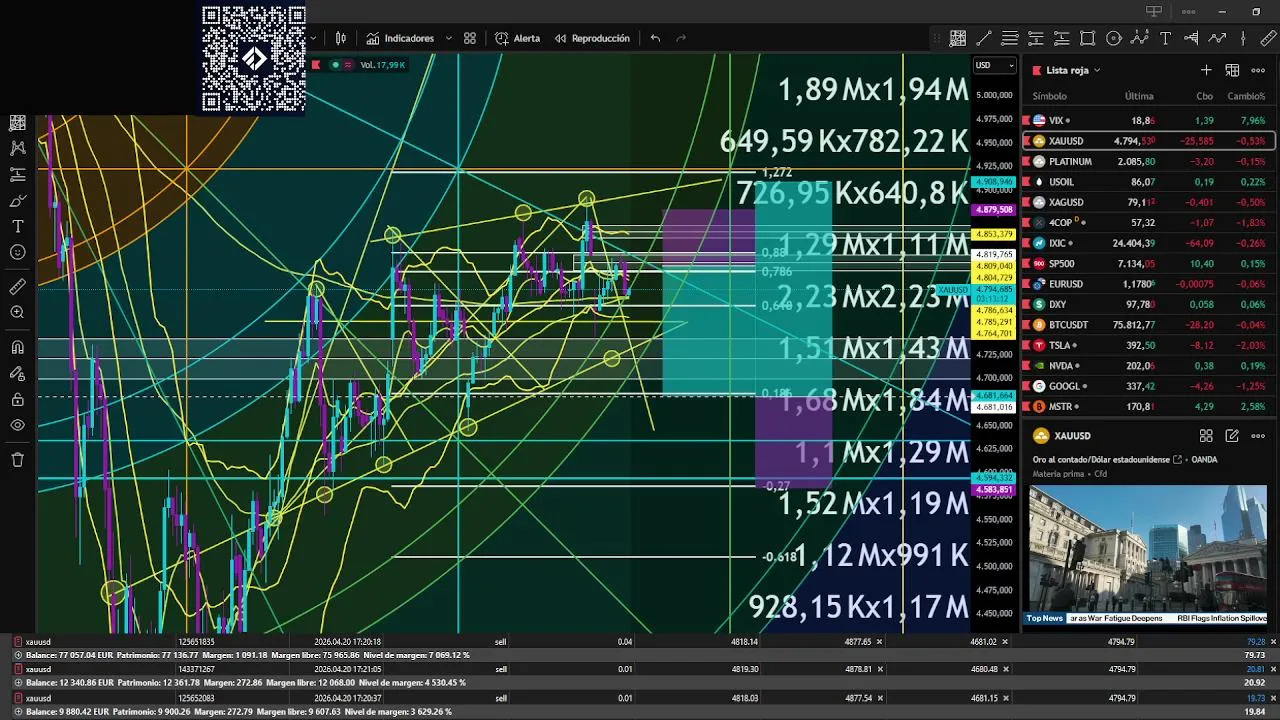
Task: Open XAUUSD details grid layout icon
Action: pyautogui.click(x=1206, y=436)
